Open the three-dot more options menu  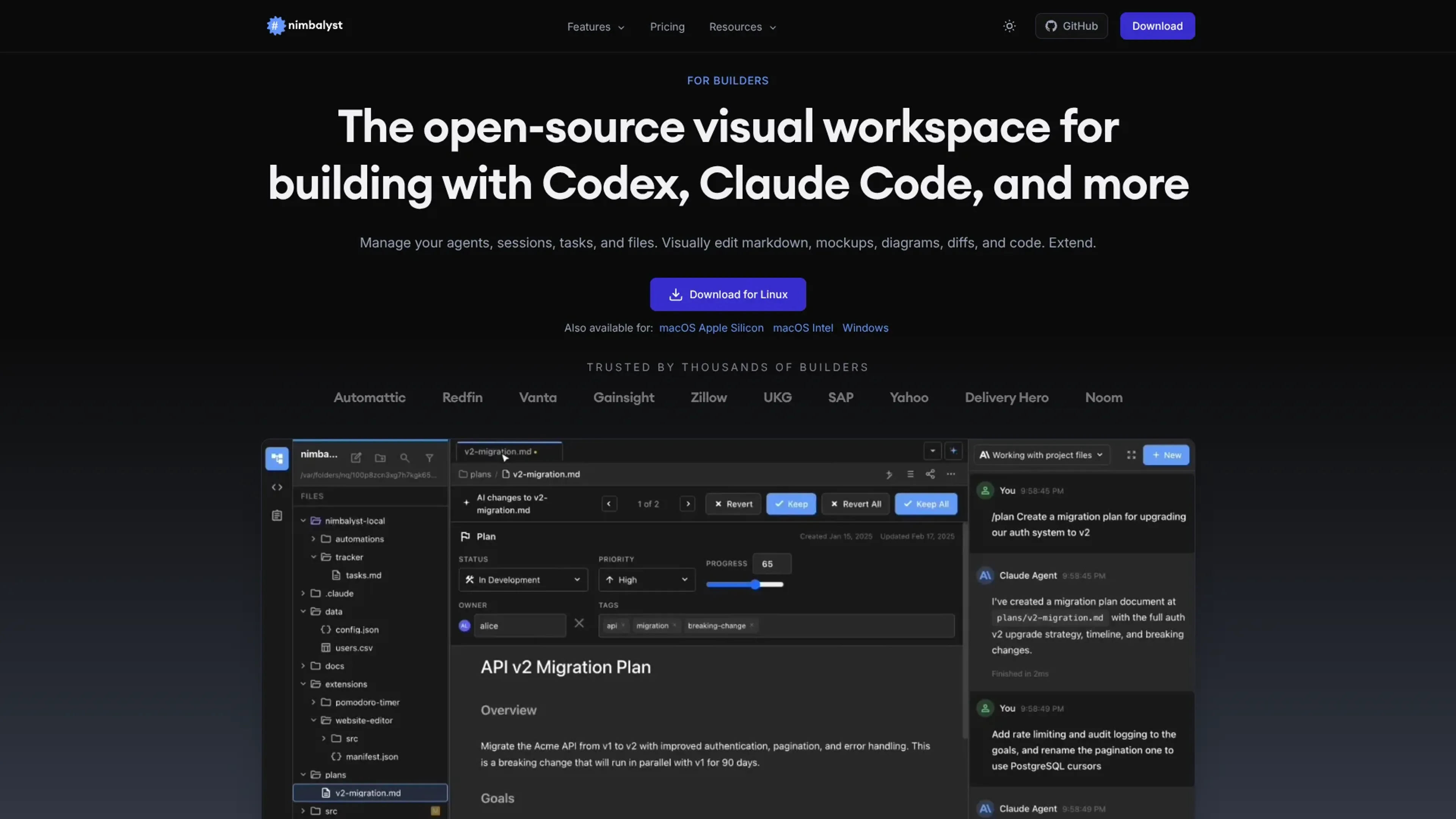[951, 474]
